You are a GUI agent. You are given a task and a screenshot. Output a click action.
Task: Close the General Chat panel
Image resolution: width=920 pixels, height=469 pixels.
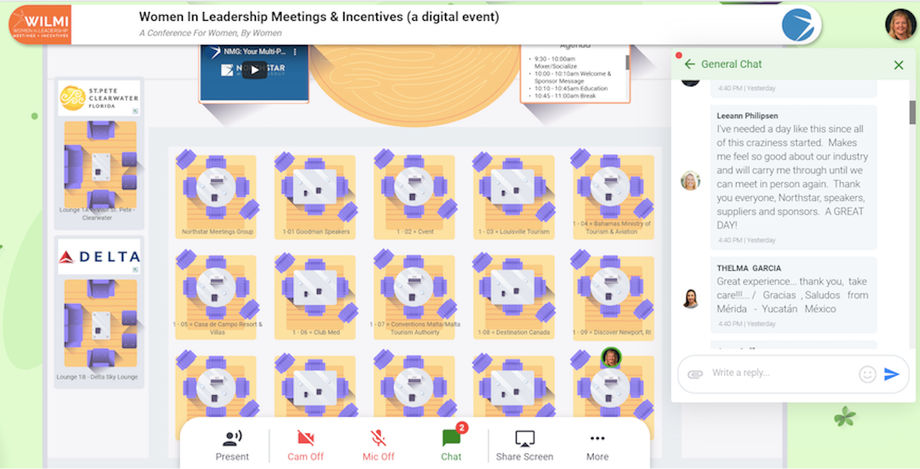(899, 65)
